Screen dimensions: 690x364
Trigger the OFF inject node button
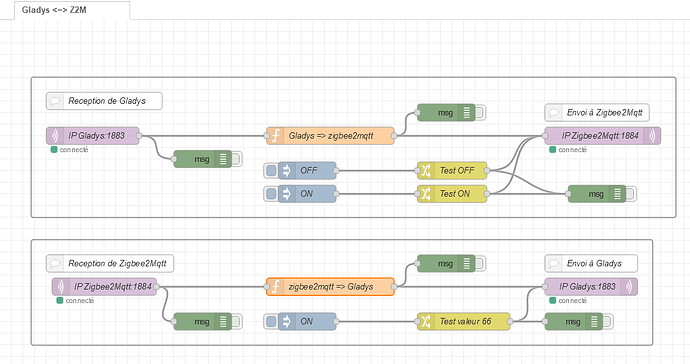pyautogui.click(x=271, y=171)
